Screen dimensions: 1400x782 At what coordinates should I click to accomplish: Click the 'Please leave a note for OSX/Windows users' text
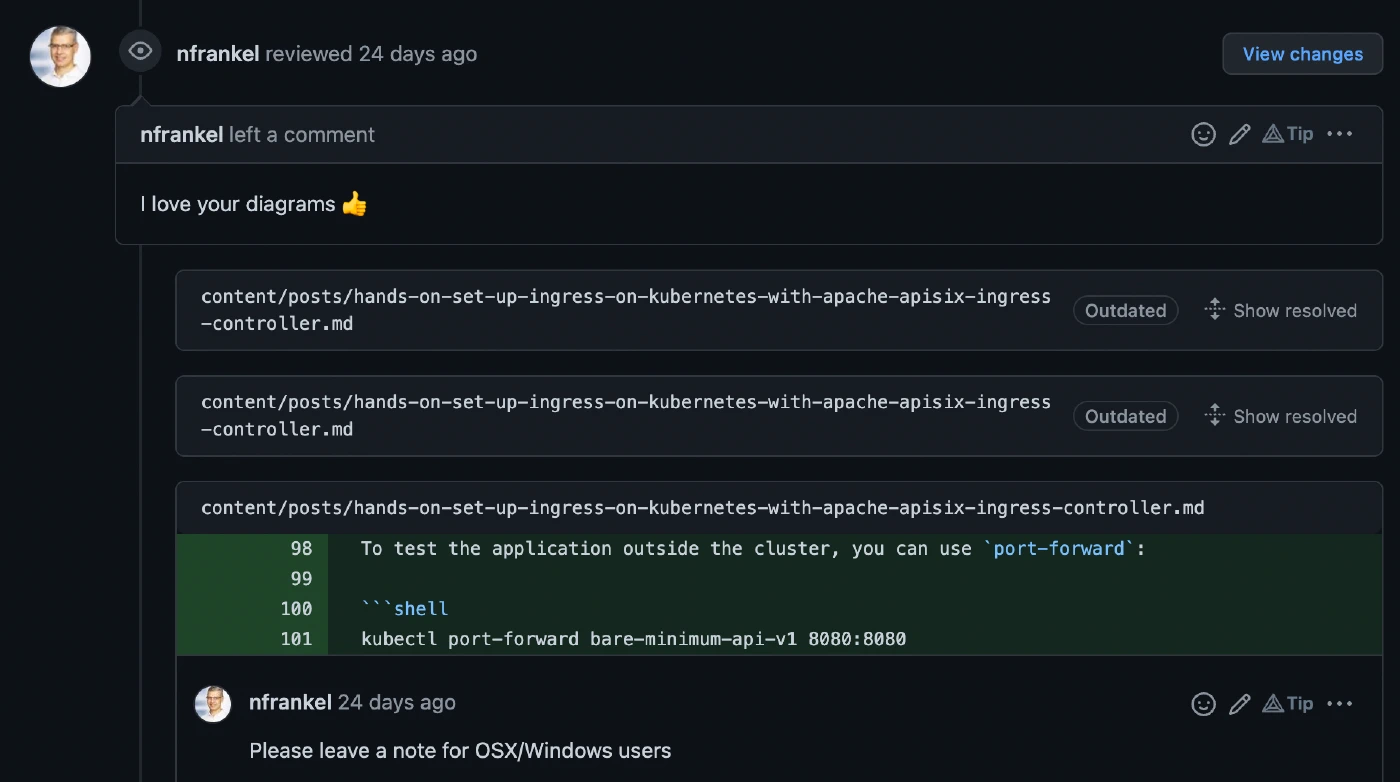pos(460,750)
